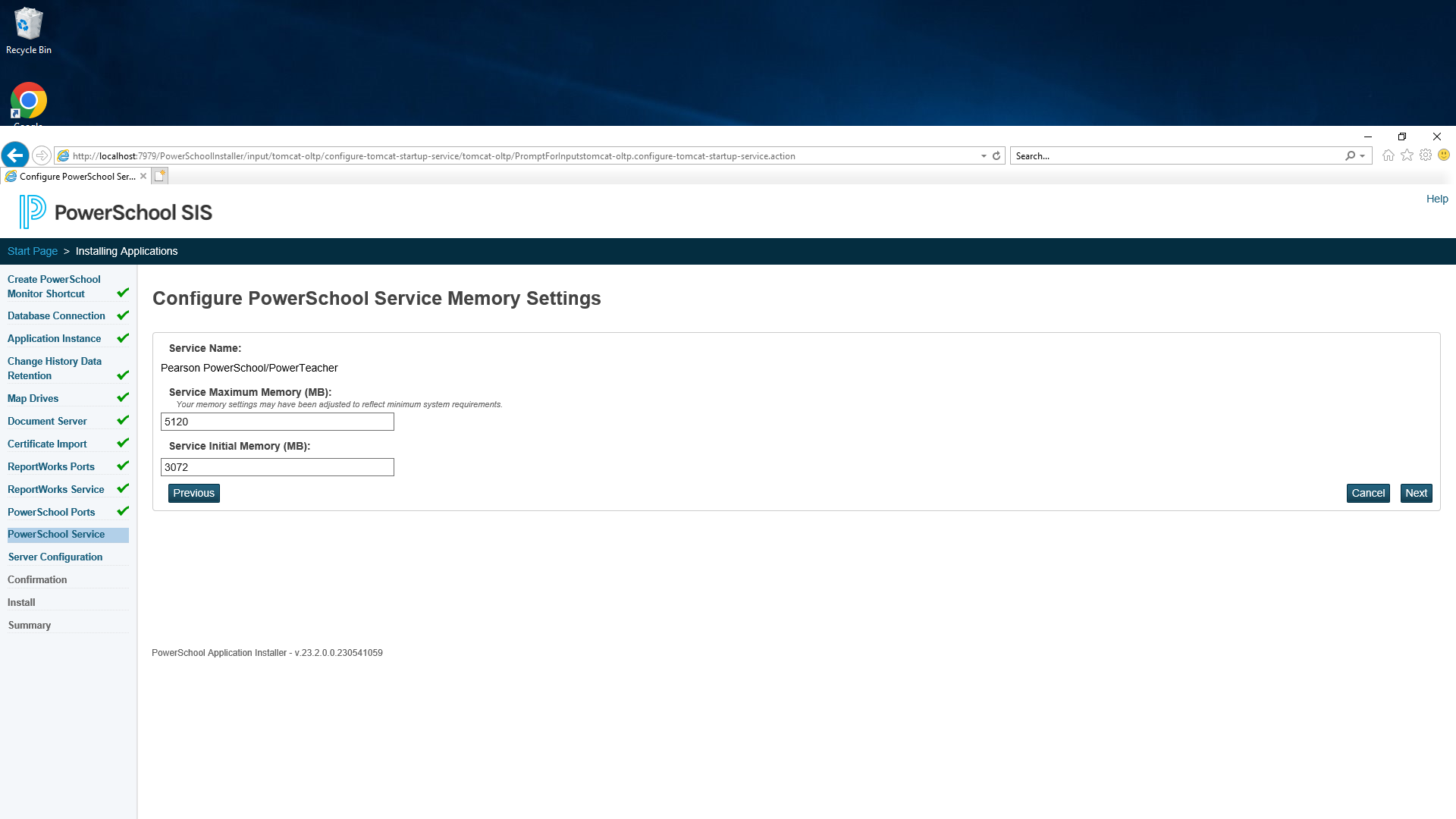Click the Next button
The width and height of the screenshot is (1456, 819).
(1416, 493)
